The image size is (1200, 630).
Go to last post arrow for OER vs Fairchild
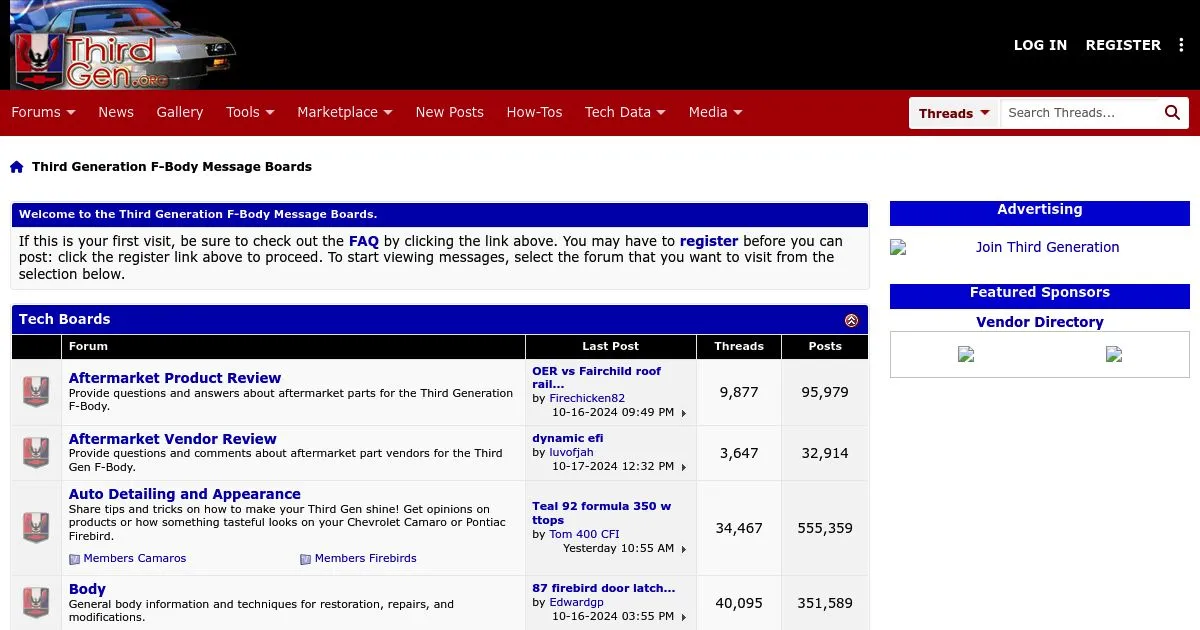684,413
